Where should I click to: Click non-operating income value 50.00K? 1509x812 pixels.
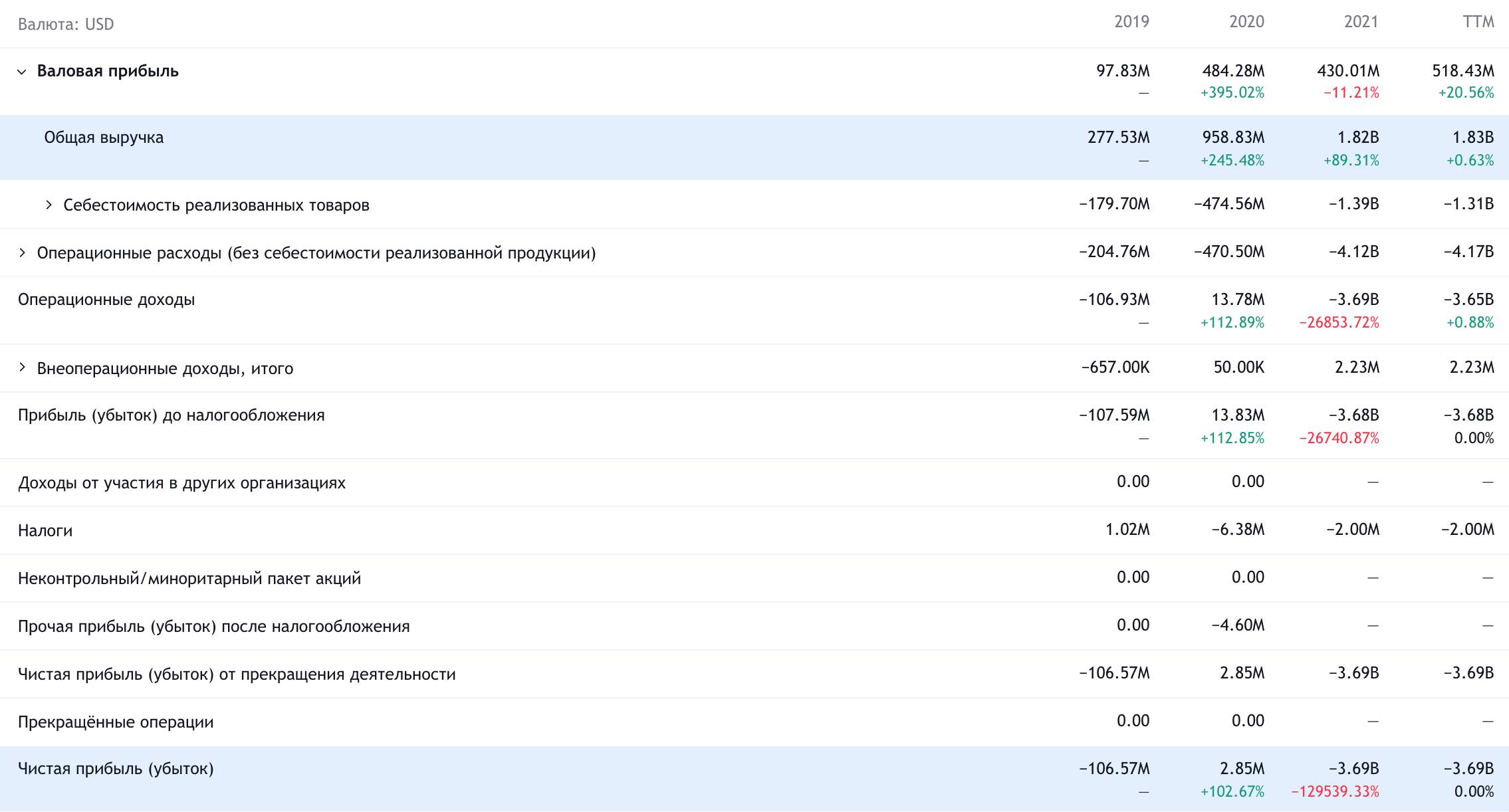coord(1239,367)
